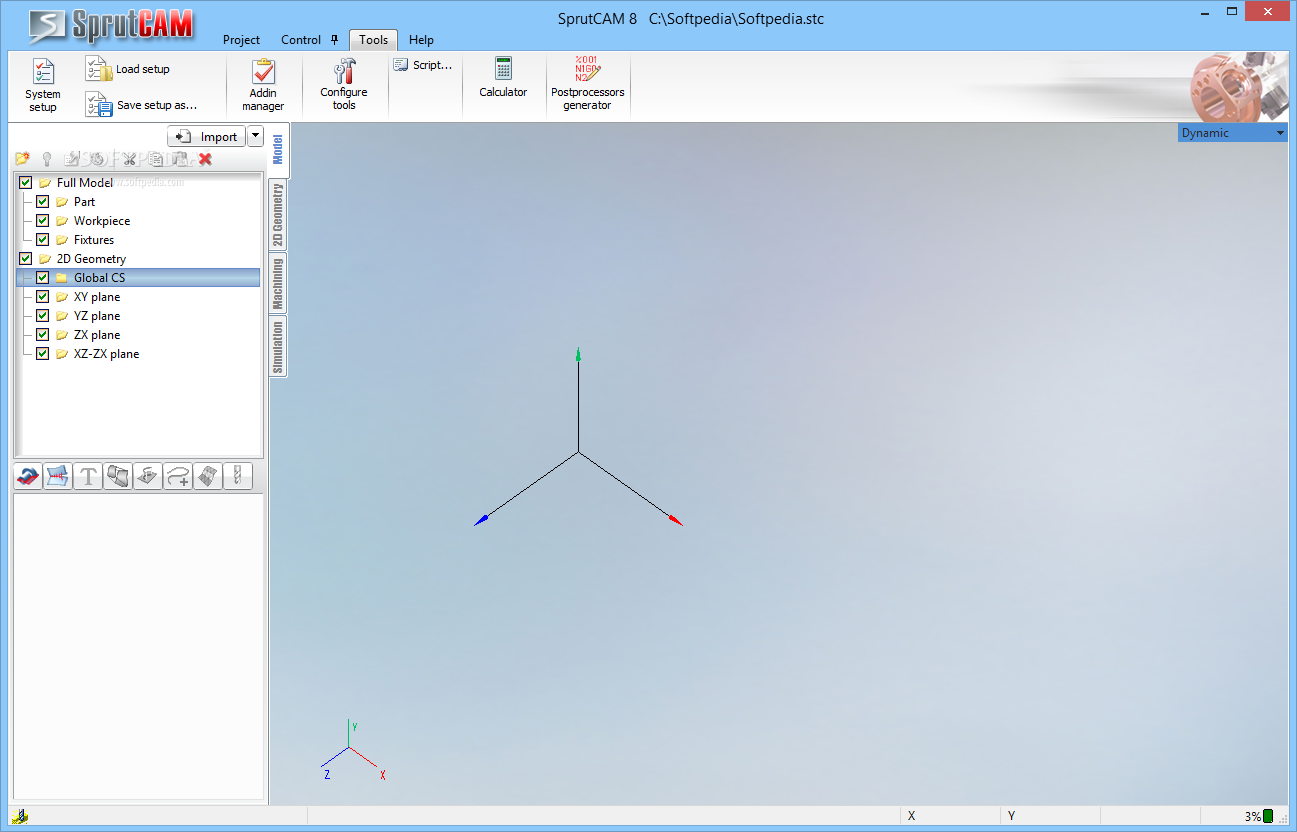Screen dimensions: 1297x832
Task: Click the light bulb properties icon
Action: coord(46,159)
